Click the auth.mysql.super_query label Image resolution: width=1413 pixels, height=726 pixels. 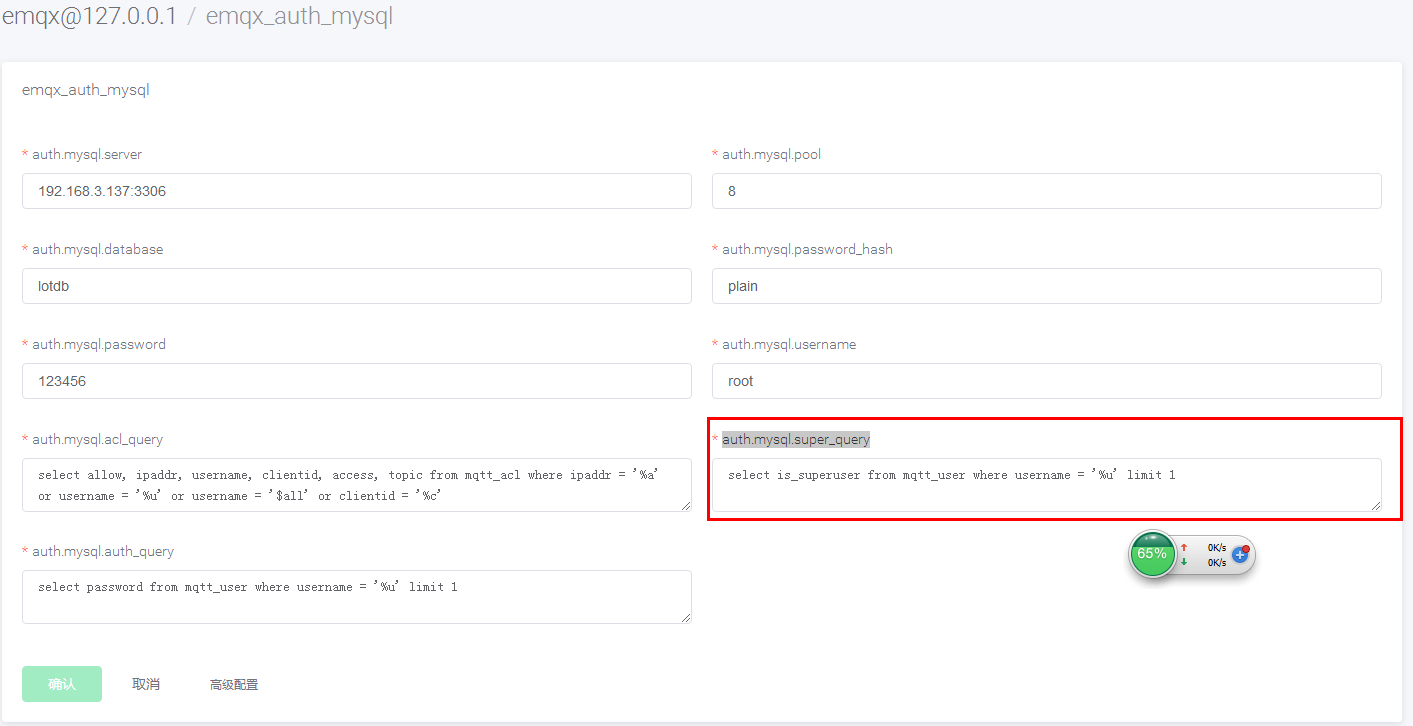click(796, 439)
